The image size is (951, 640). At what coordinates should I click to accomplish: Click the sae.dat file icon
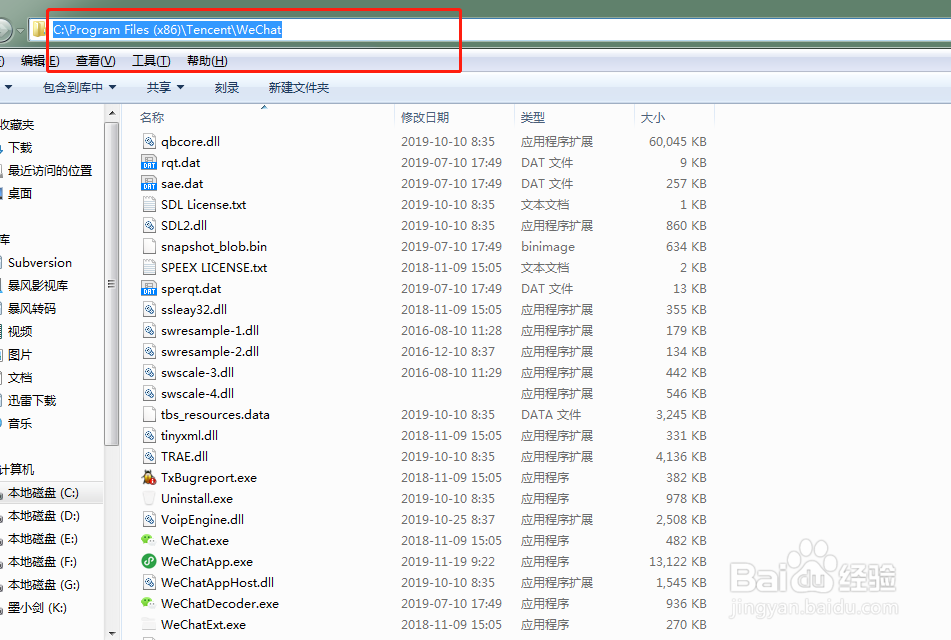pyautogui.click(x=149, y=183)
